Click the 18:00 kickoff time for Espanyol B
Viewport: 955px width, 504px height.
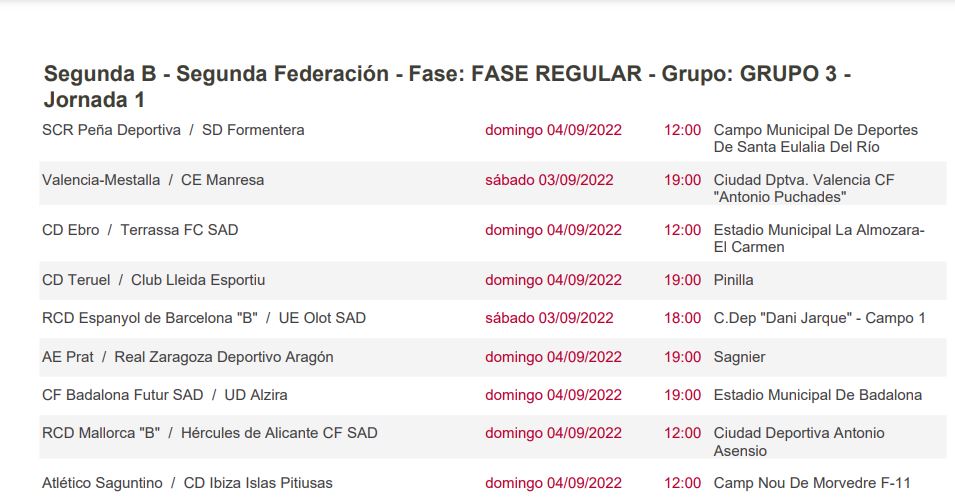pyautogui.click(x=682, y=318)
